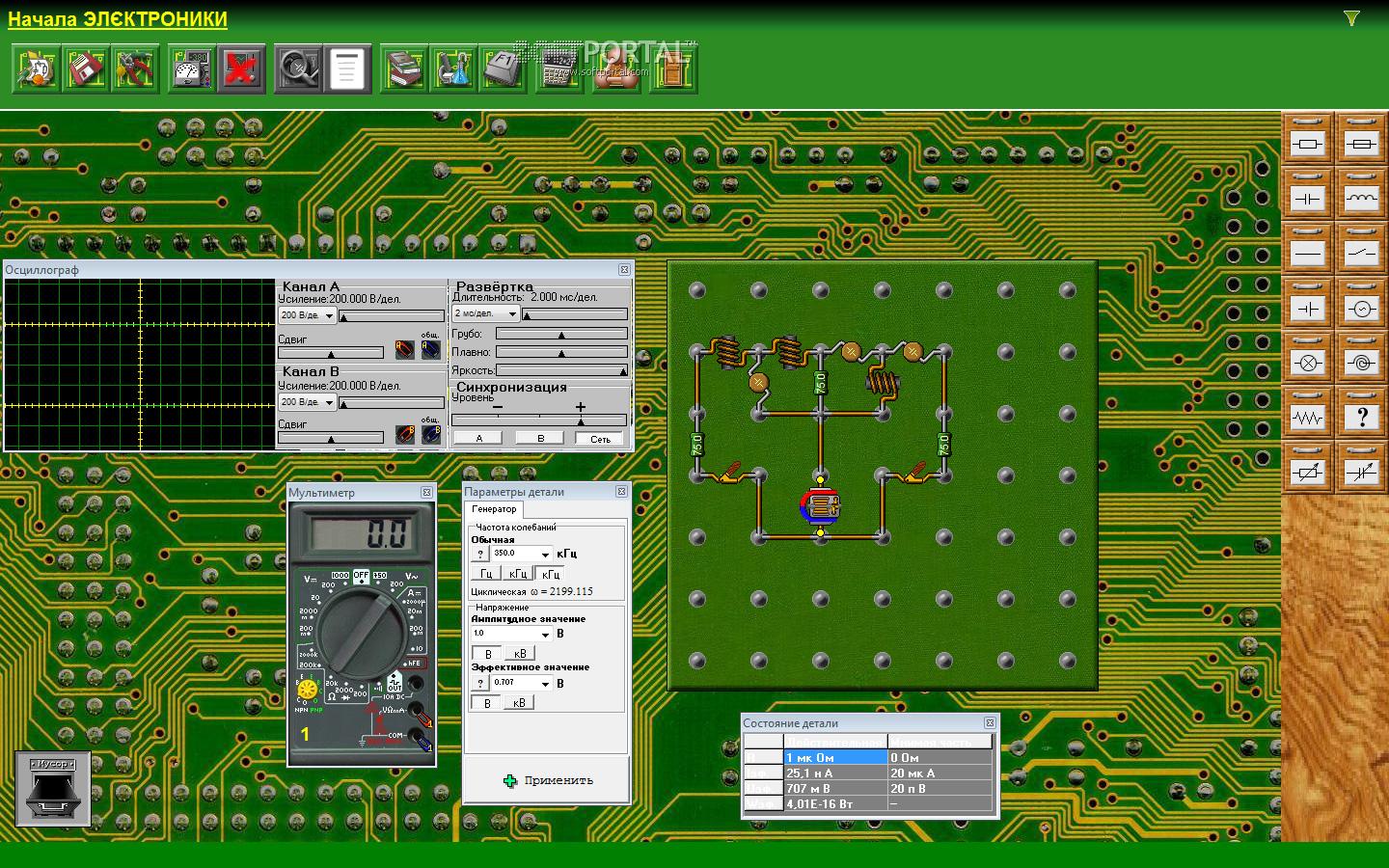
Task: Adjust Channel A Сдвиг shift slider
Action: [x=331, y=352]
